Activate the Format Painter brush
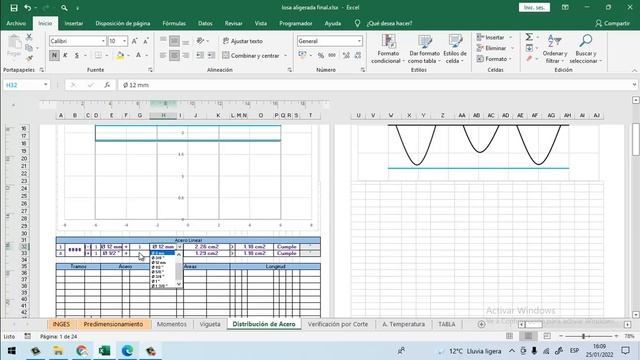The height and width of the screenshot is (360, 640). pos(29,58)
